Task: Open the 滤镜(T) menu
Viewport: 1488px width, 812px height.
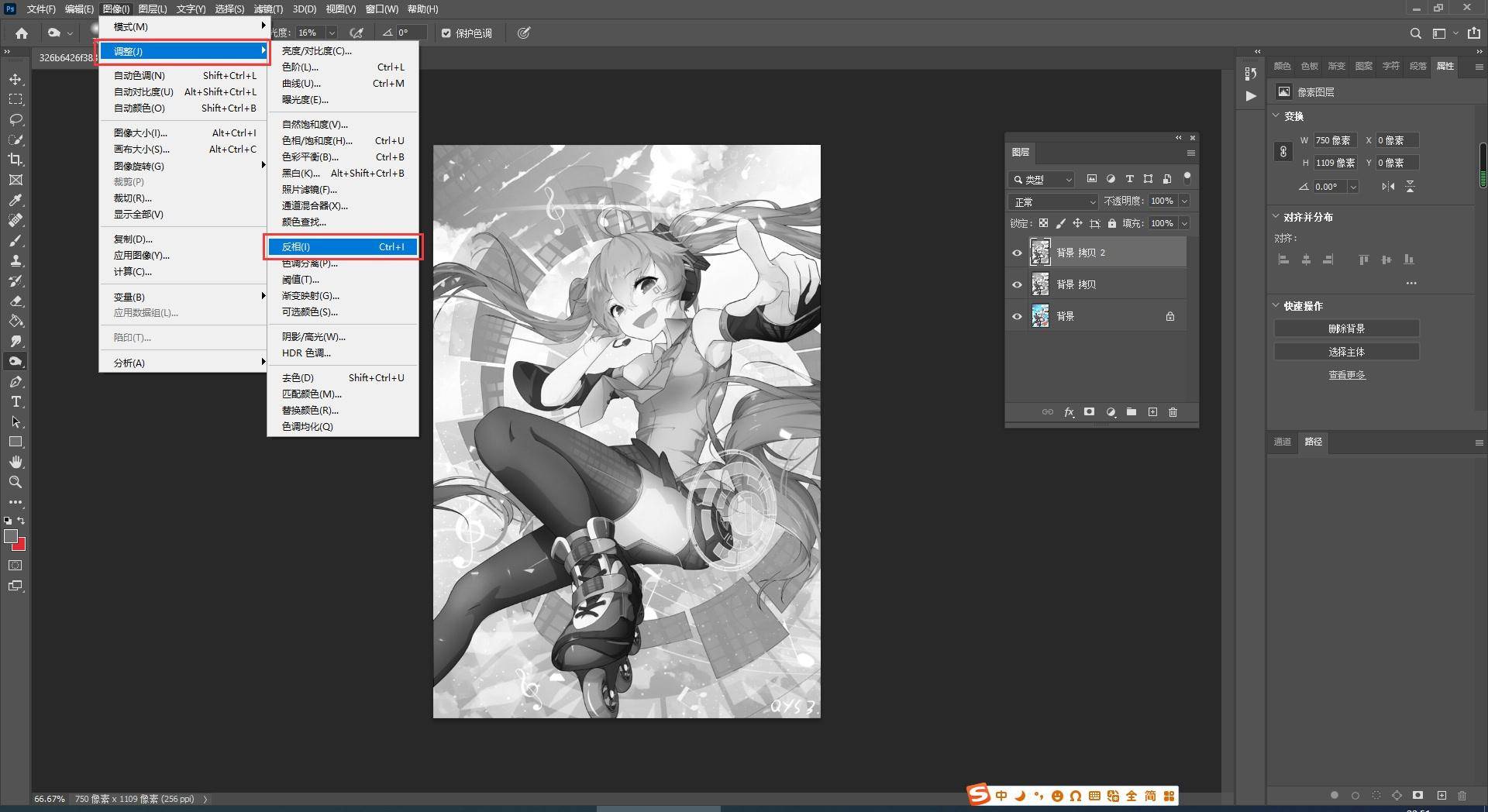Action: pyautogui.click(x=268, y=9)
